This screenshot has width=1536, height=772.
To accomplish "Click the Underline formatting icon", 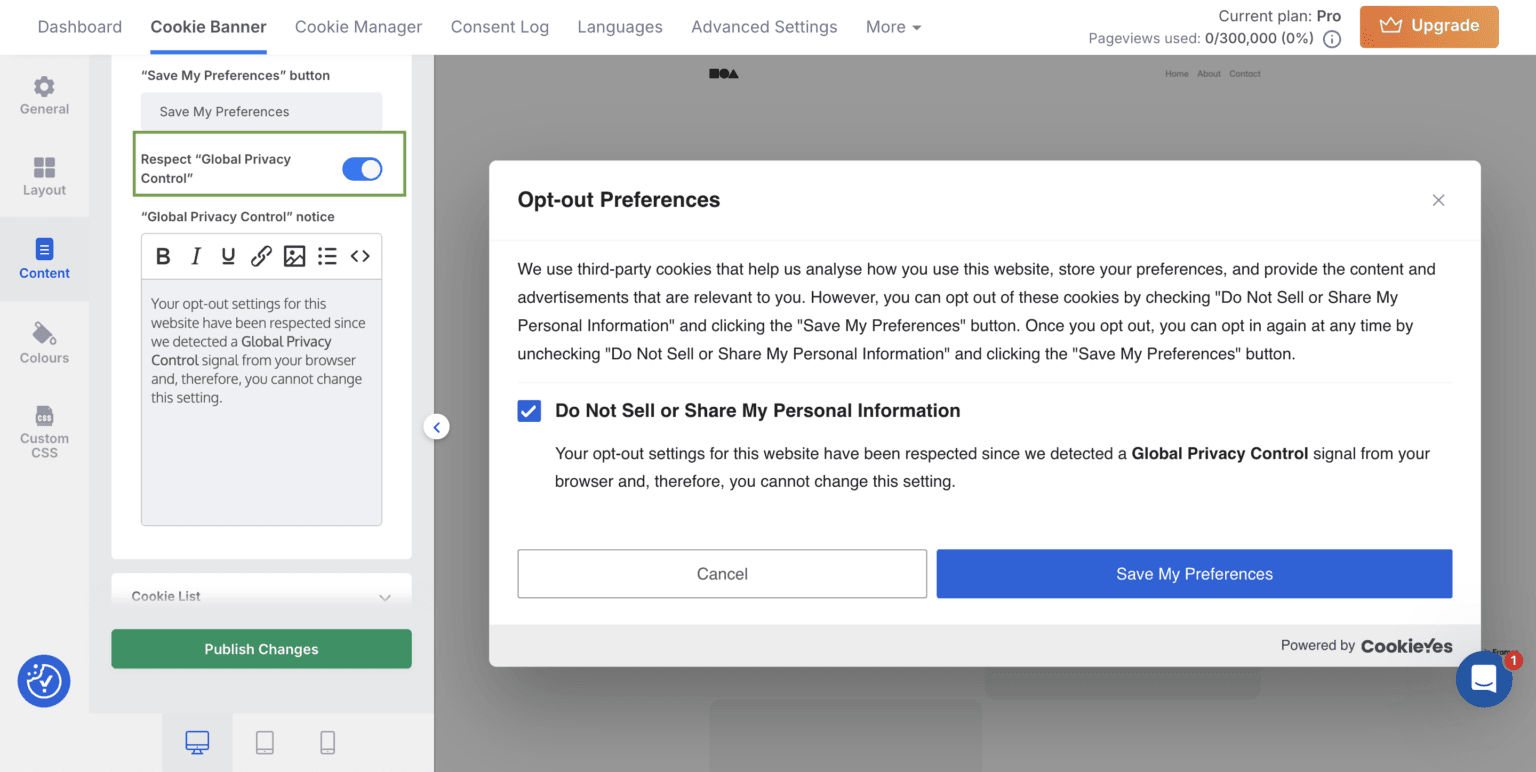I will [228, 257].
